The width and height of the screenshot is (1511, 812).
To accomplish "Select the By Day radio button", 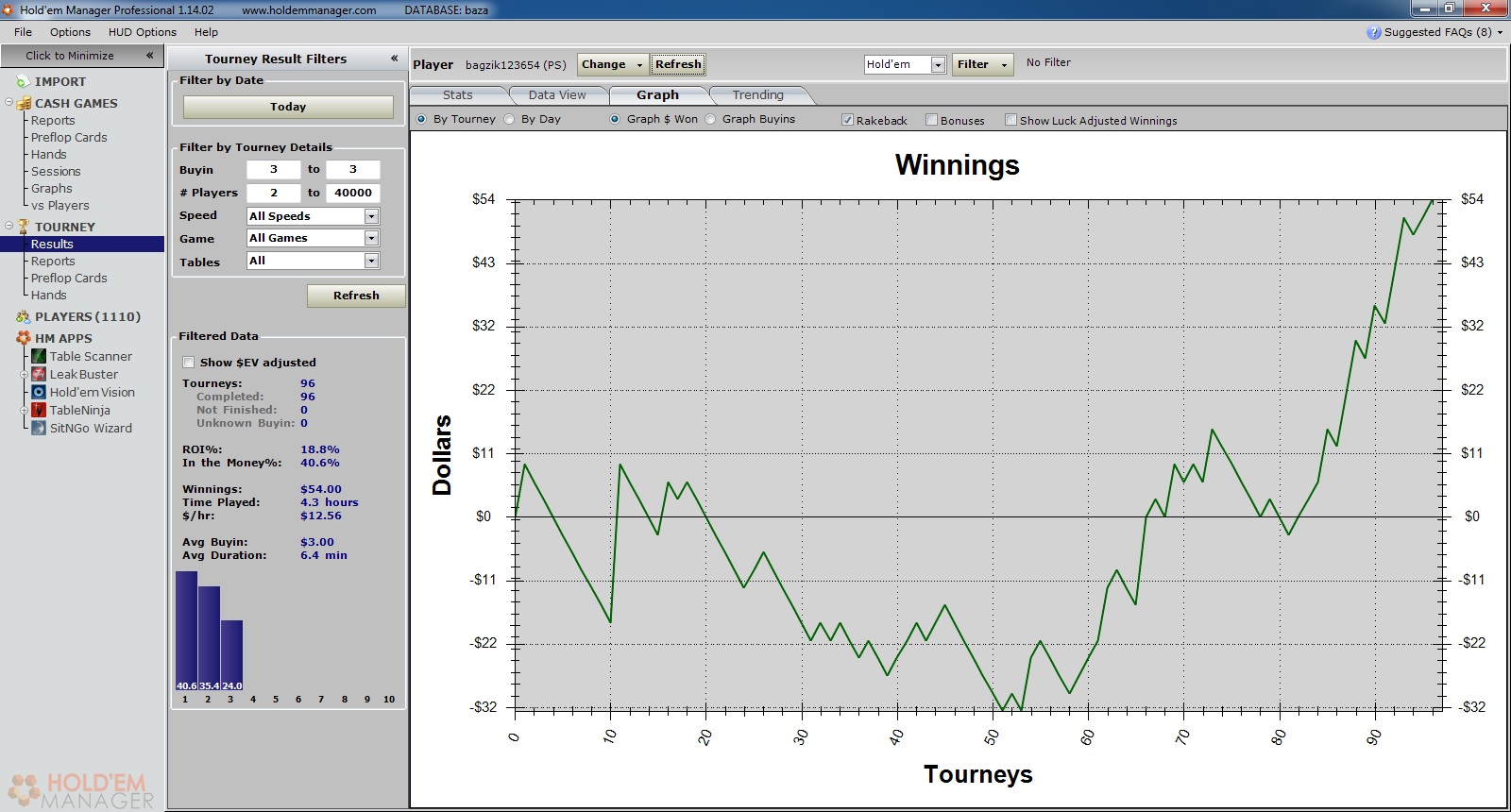I will 510,119.
